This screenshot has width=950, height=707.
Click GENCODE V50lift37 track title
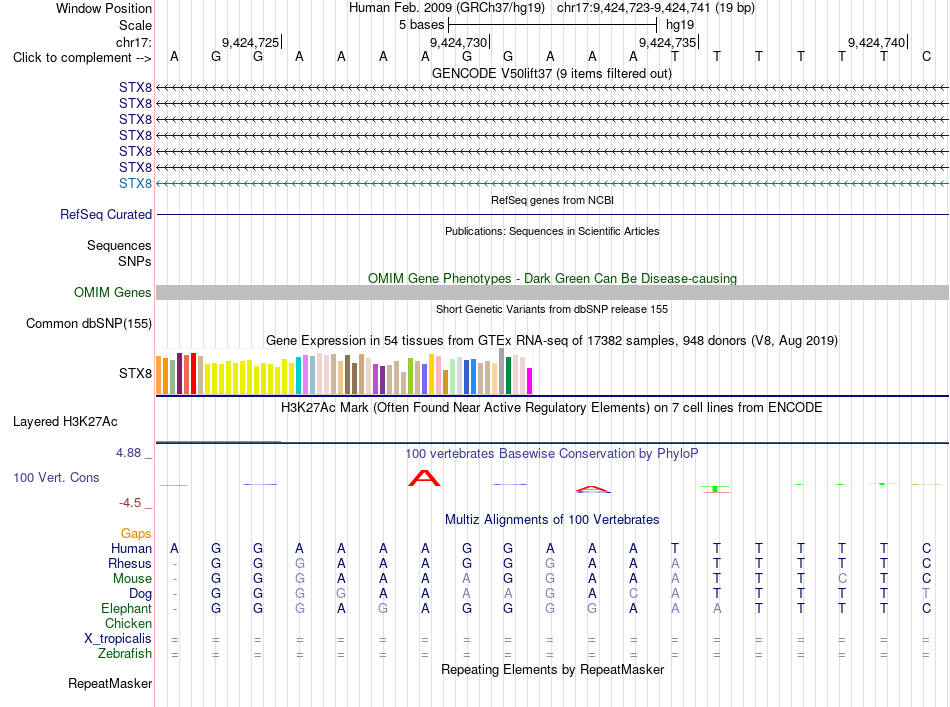click(552, 73)
